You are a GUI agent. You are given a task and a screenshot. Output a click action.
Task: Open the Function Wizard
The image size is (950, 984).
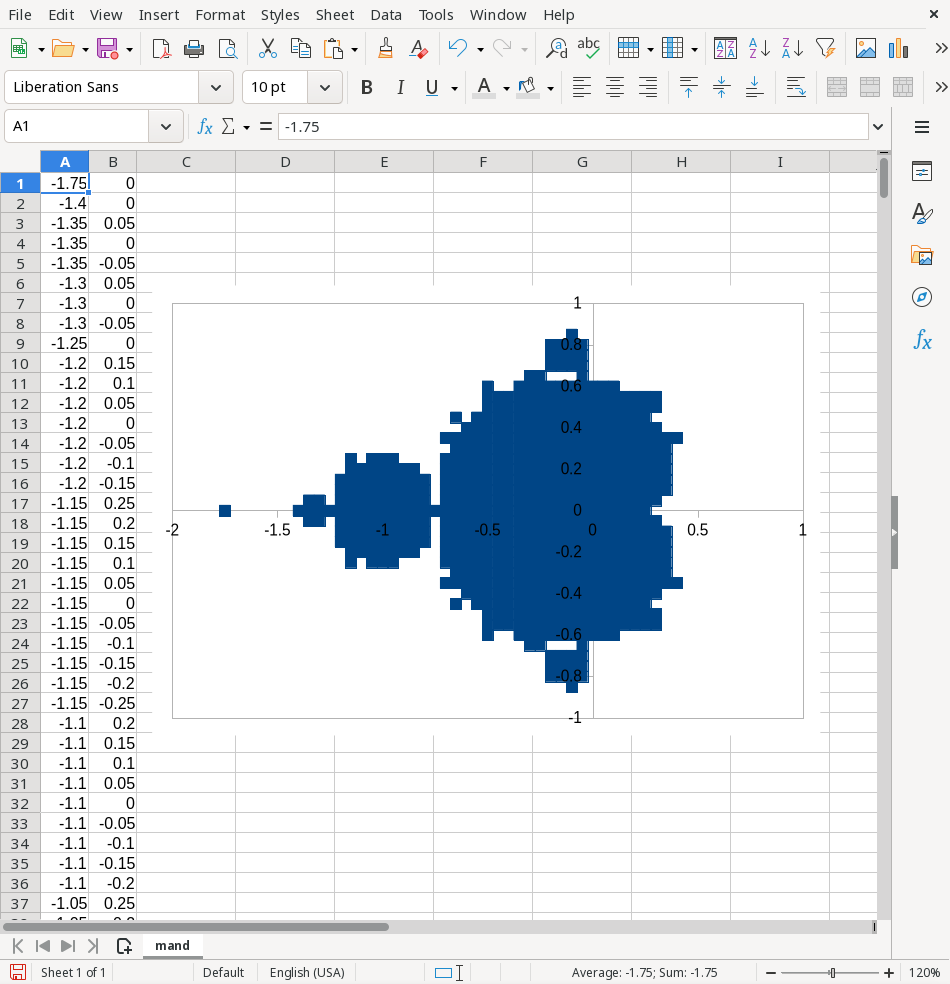[205, 127]
